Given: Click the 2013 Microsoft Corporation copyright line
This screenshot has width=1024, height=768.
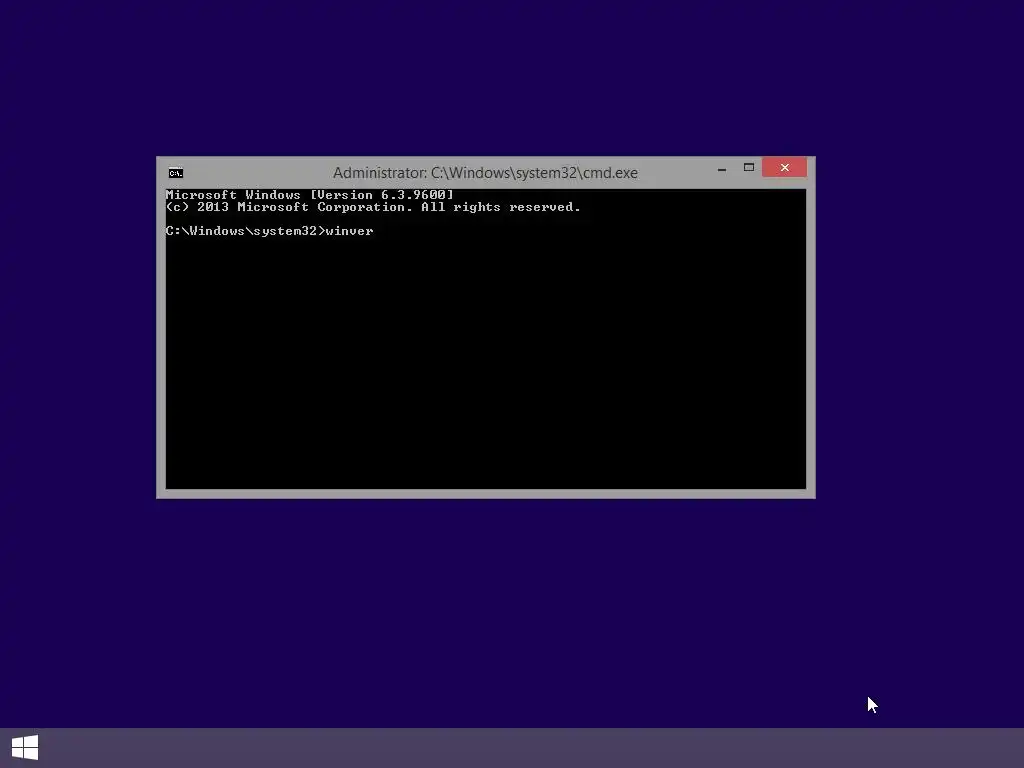Looking at the screenshot, I should (373, 207).
